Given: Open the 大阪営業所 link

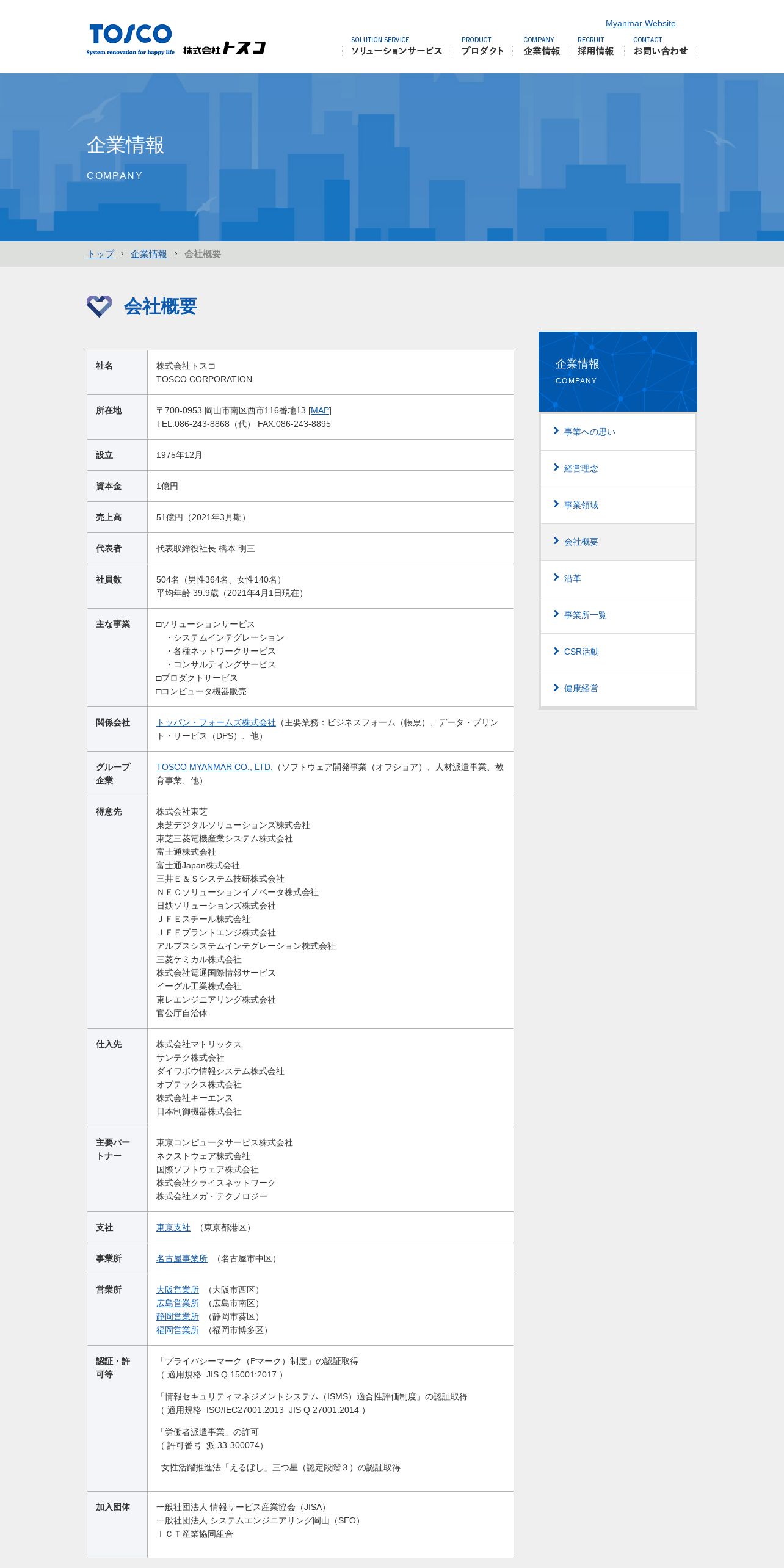Looking at the screenshot, I should (x=178, y=1290).
